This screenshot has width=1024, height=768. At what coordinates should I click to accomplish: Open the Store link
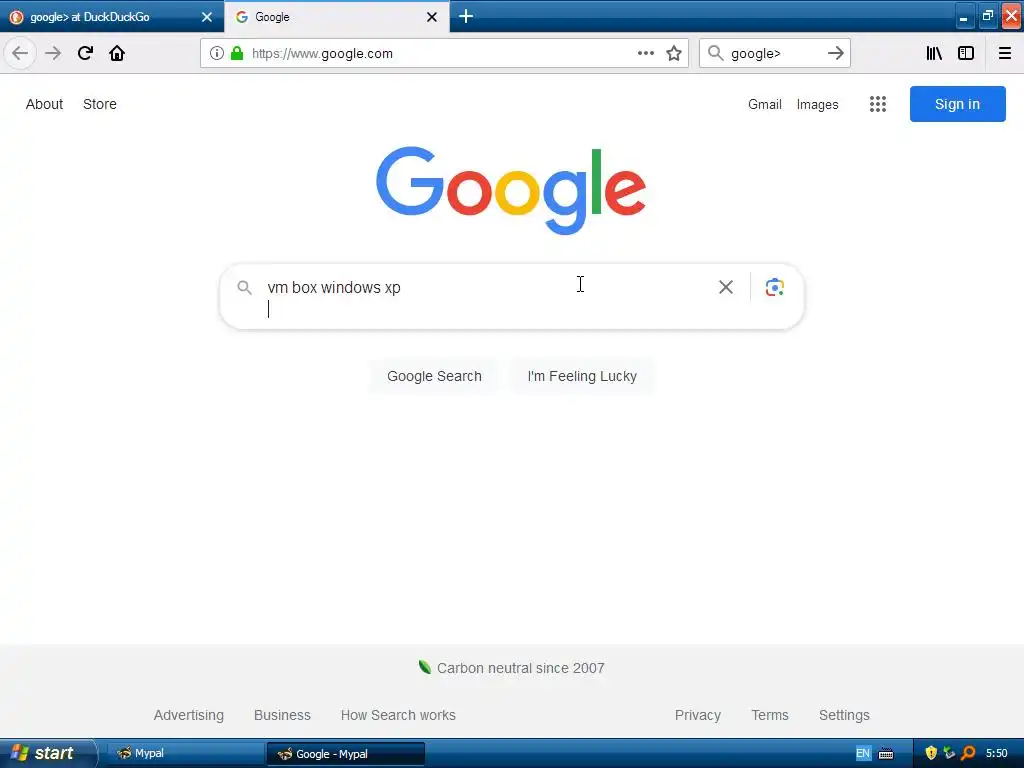point(100,104)
